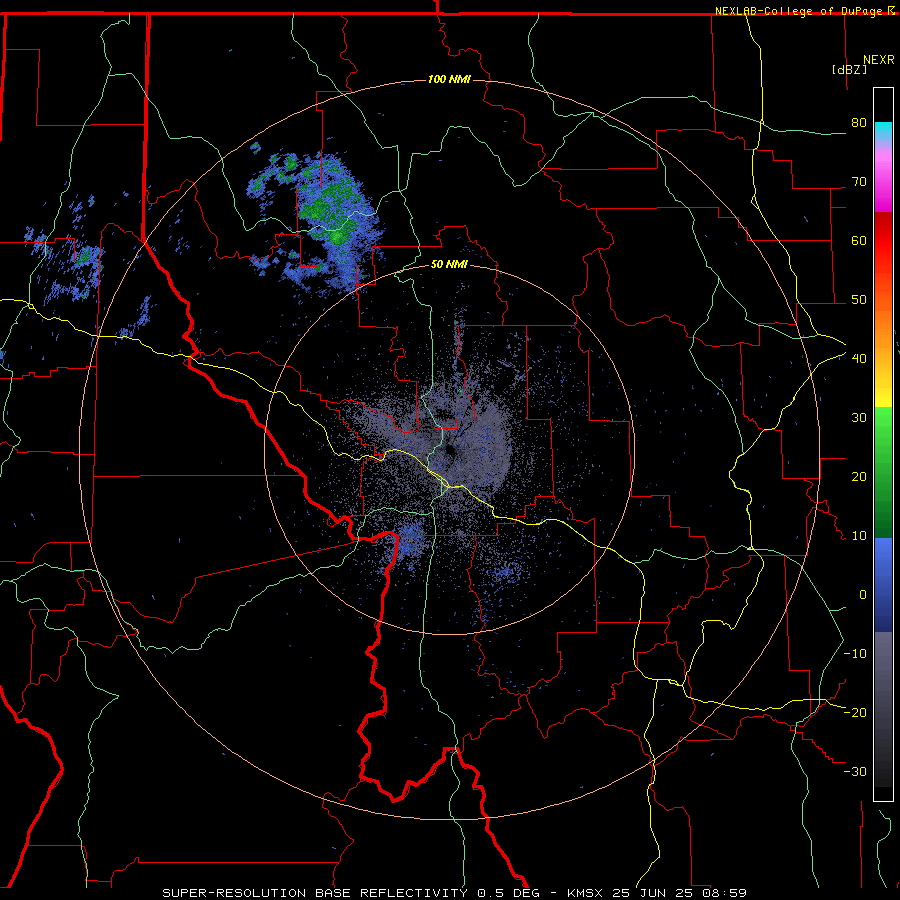
Task: Click the [dBZ] units label
Action: 849,69
